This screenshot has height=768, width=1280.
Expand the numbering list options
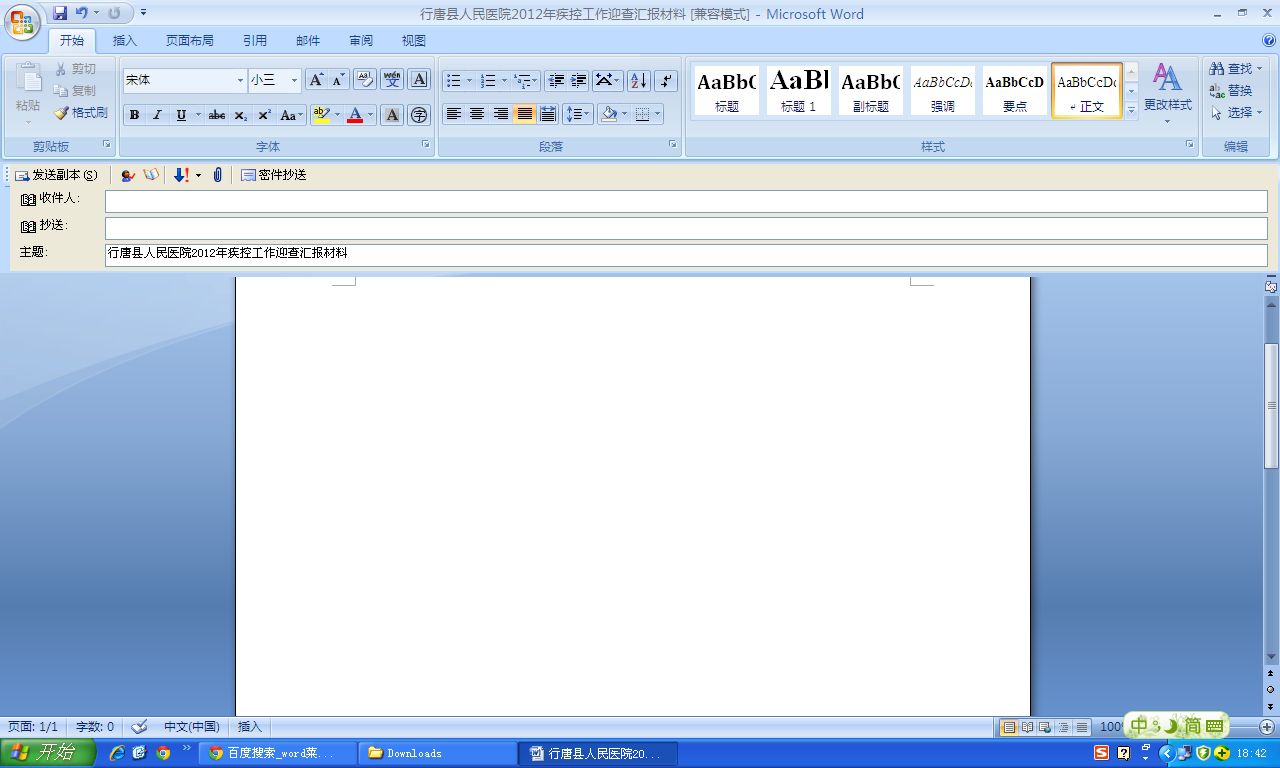tap(504, 80)
